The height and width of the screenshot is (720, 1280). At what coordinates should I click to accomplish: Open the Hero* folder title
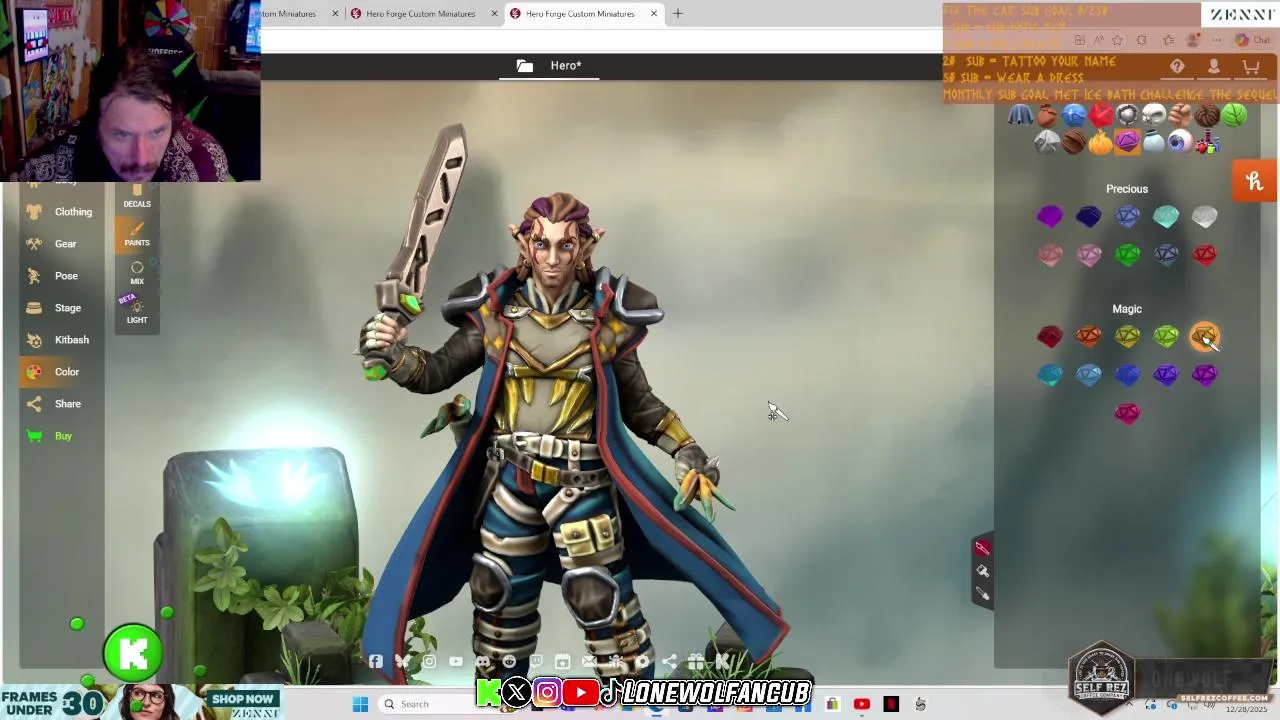[549, 66]
